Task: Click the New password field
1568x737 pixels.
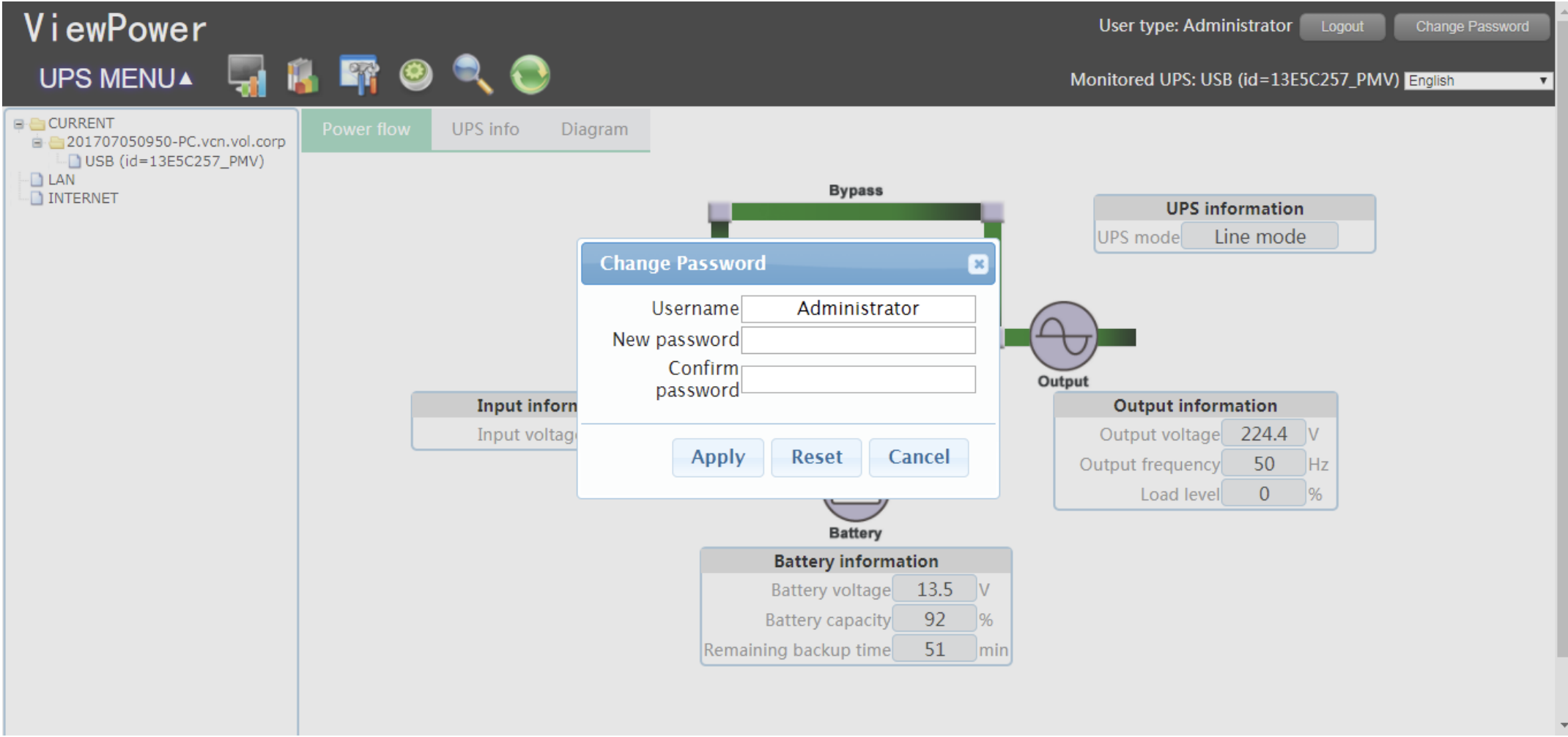Action: coord(858,340)
